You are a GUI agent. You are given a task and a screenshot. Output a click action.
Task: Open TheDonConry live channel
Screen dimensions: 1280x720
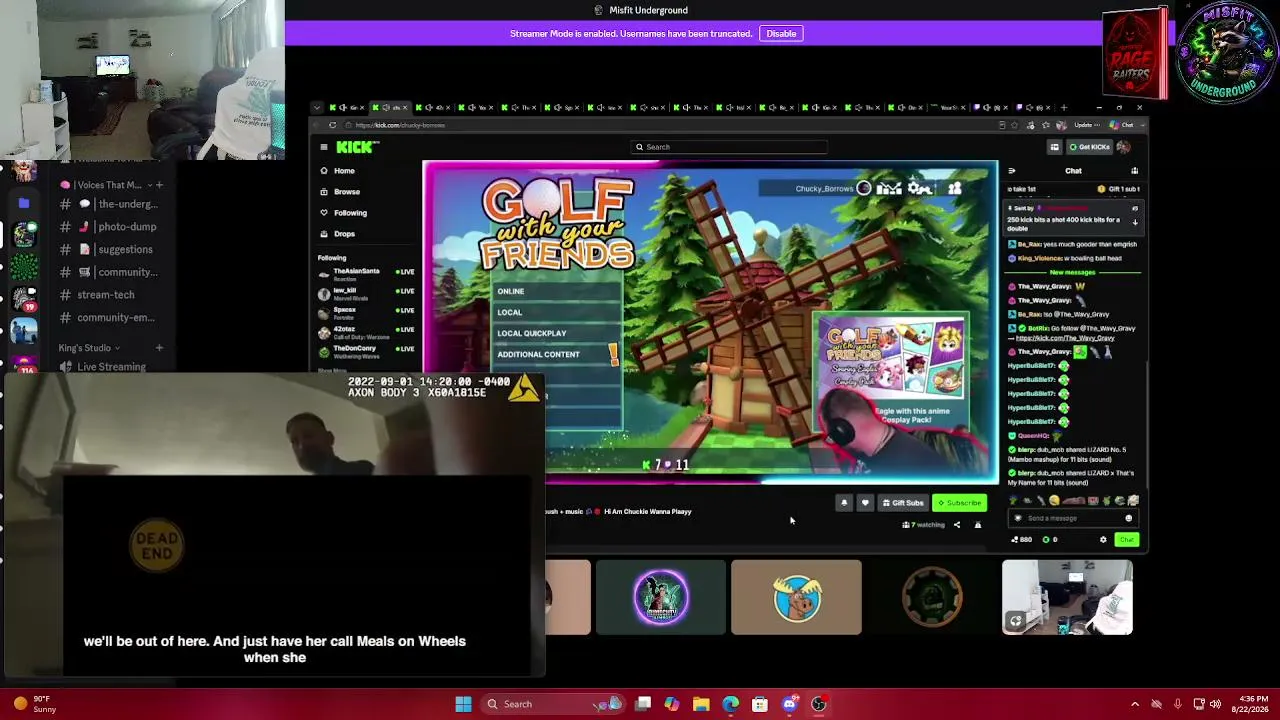[x=366, y=350]
